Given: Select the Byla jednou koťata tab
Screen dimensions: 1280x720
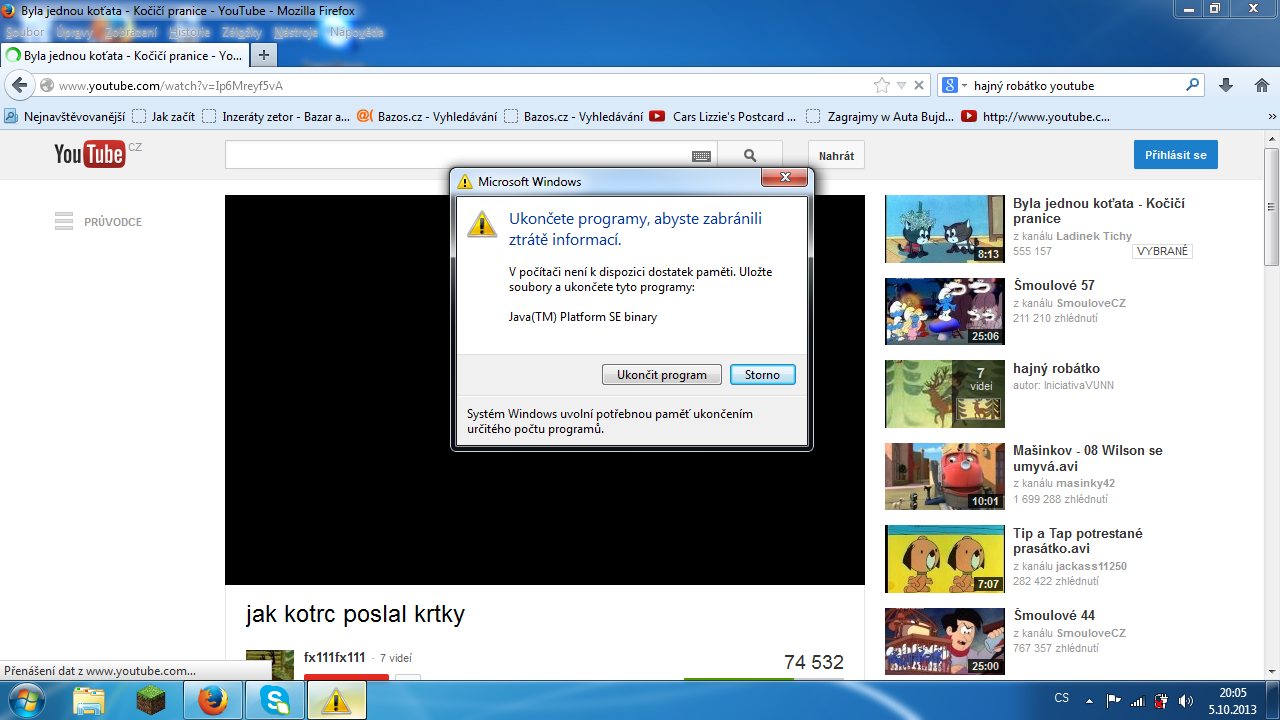Looking at the screenshot, I should 124,55.
